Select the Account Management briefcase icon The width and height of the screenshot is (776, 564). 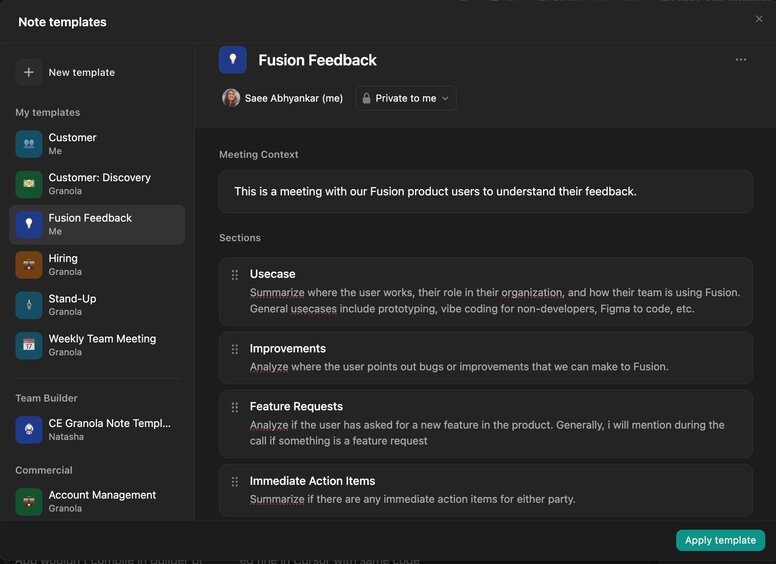29,502
